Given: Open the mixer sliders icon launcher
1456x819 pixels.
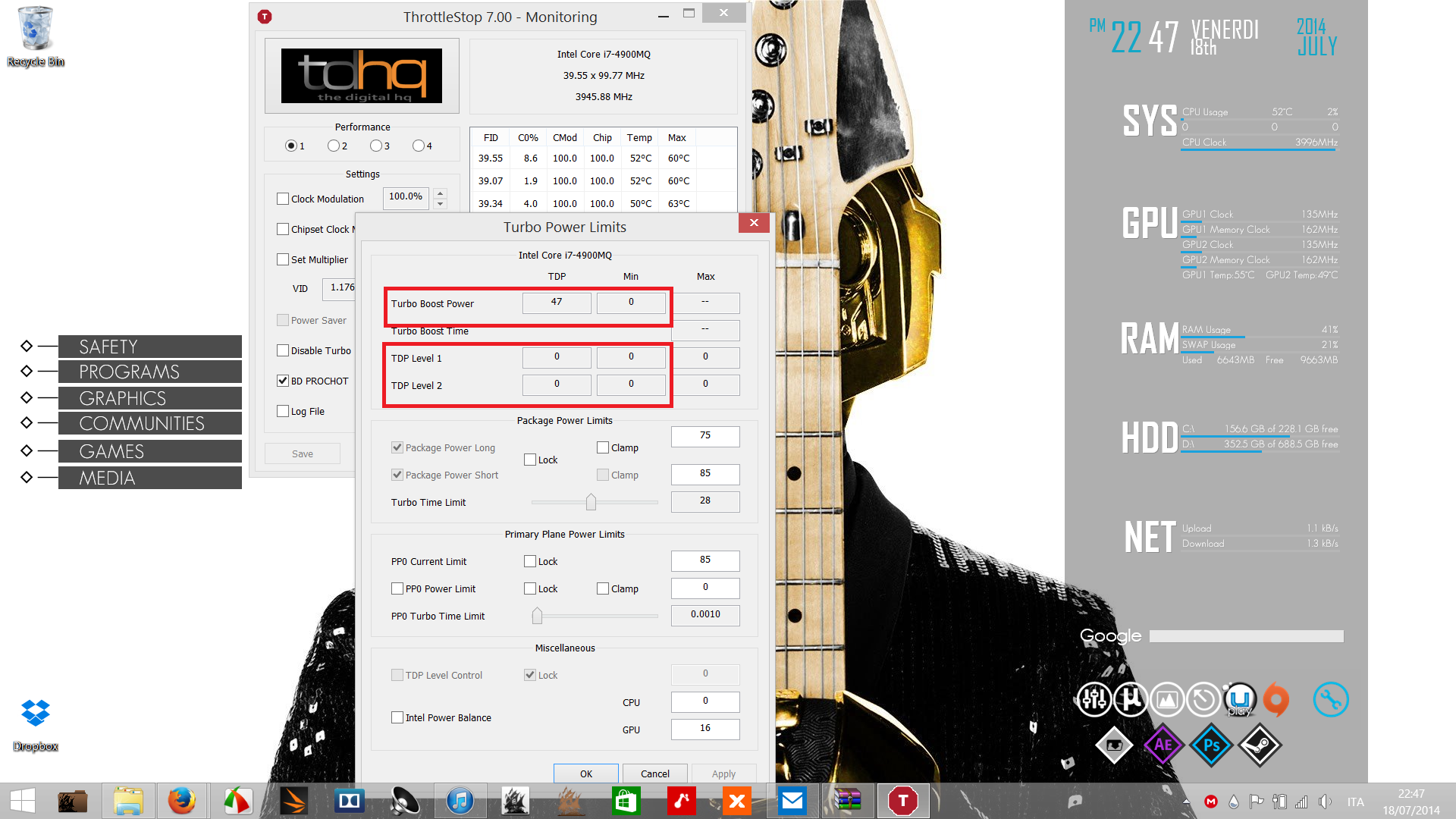Looking at the screenshot, I should 1094,699.
